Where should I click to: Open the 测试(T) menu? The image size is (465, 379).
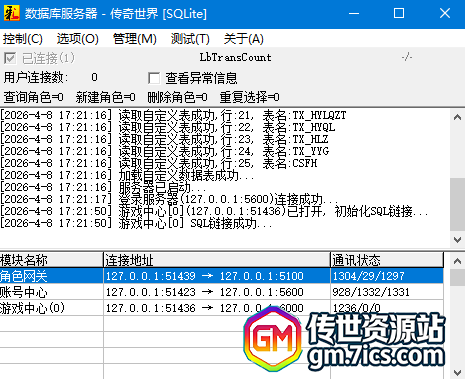pyautogui.click(x=190, y=39)
